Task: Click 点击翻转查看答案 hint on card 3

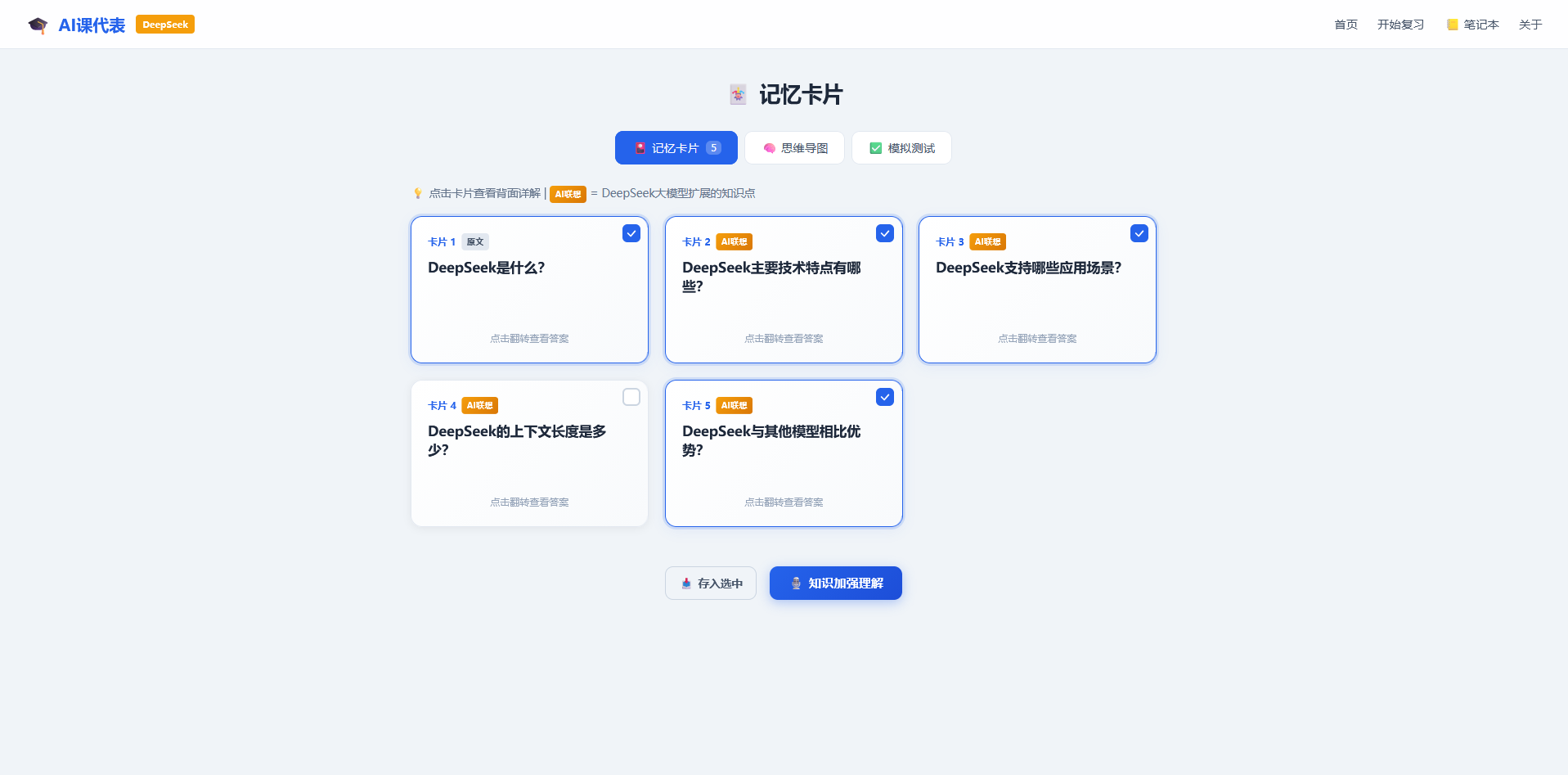Action: (1037, 339)
